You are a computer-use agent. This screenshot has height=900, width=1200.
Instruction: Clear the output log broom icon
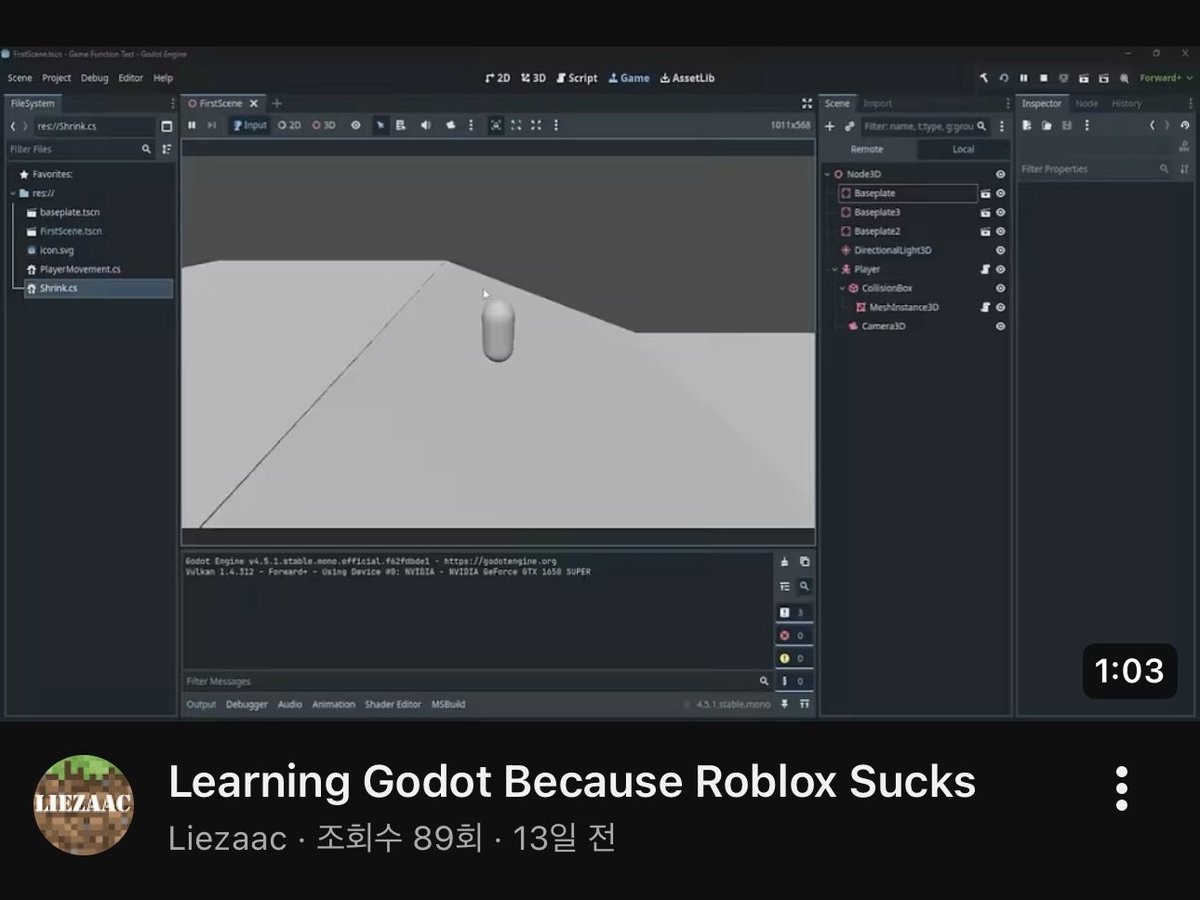(785, 562)
